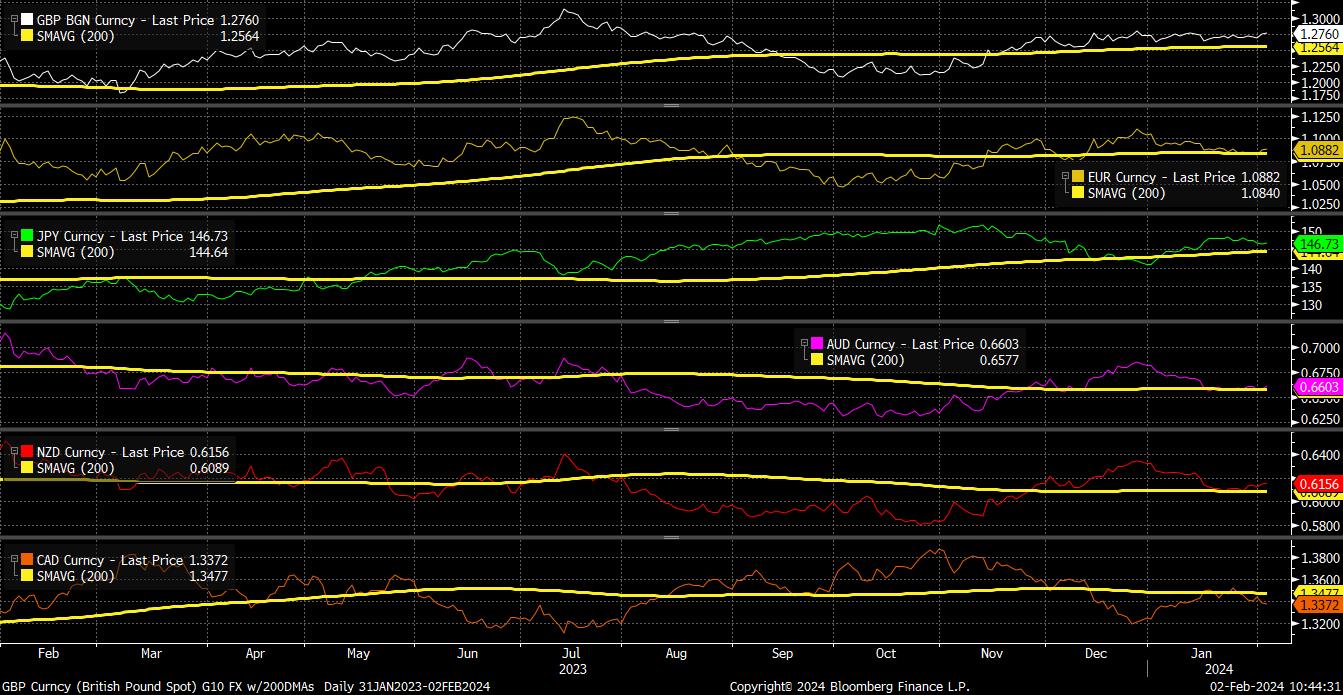Click yellow SMAVG swatch under AUD legend
The image size is (1343, 695).
[x=819, y=360]
